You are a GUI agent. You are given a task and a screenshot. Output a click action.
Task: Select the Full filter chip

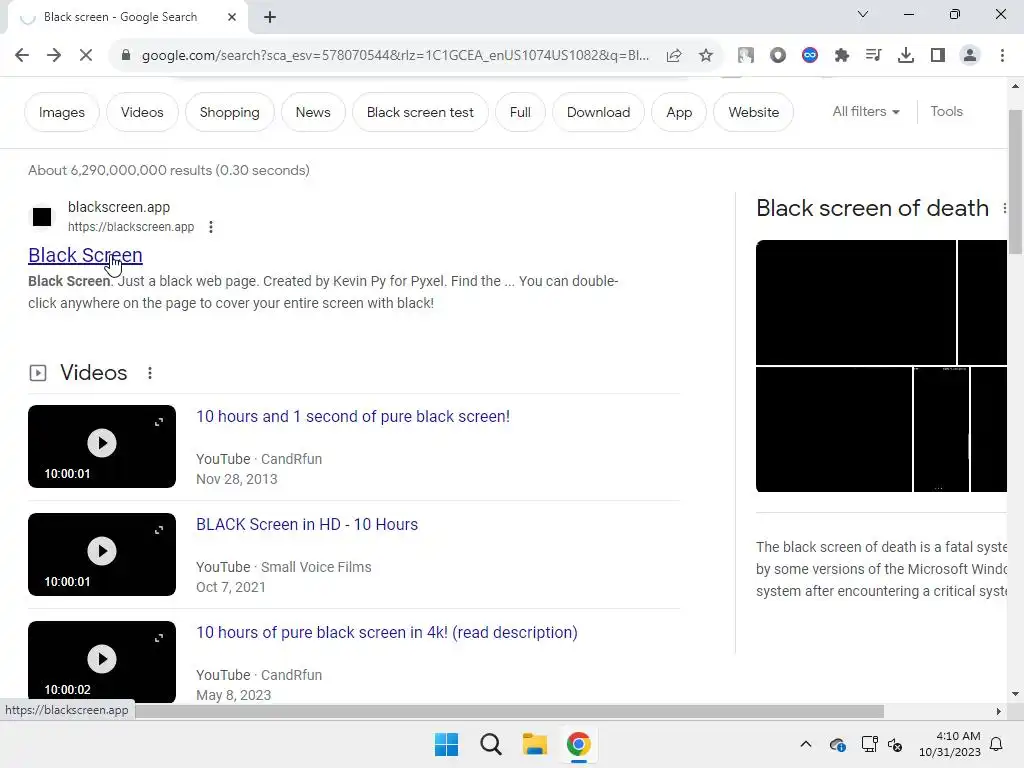coord(520,112)
